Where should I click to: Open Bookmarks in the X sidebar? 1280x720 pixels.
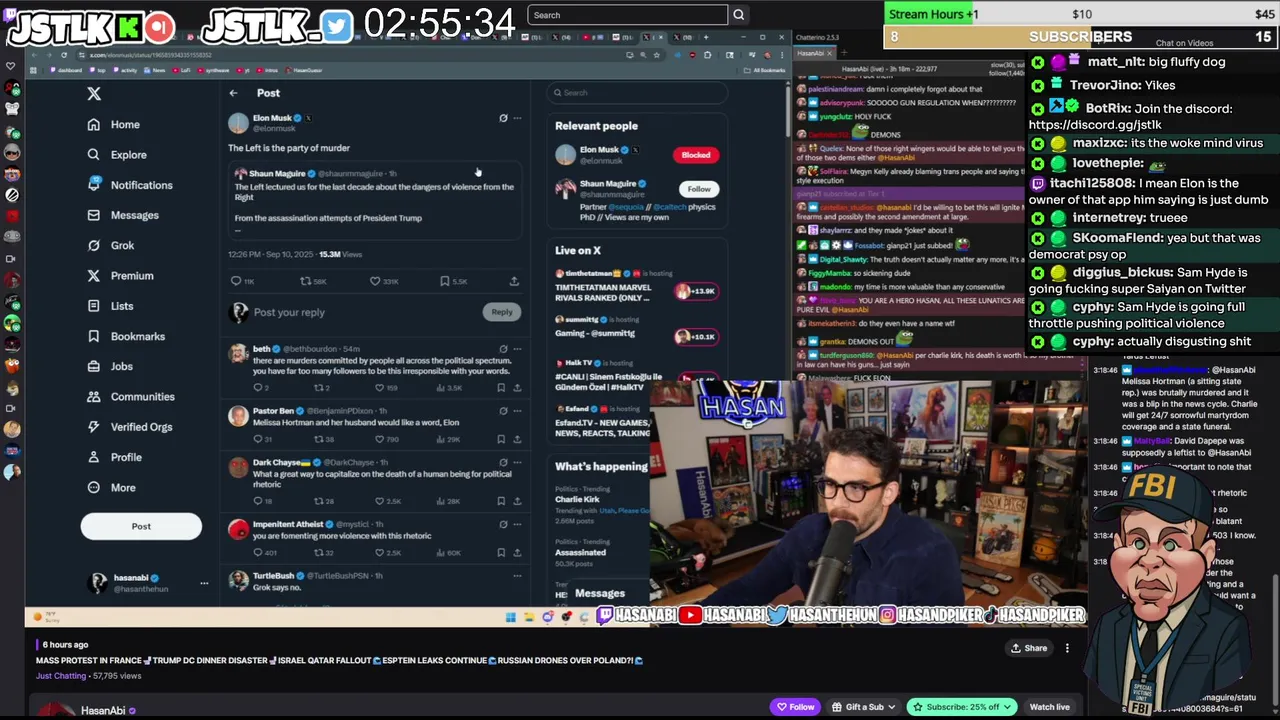click(125, 336)
